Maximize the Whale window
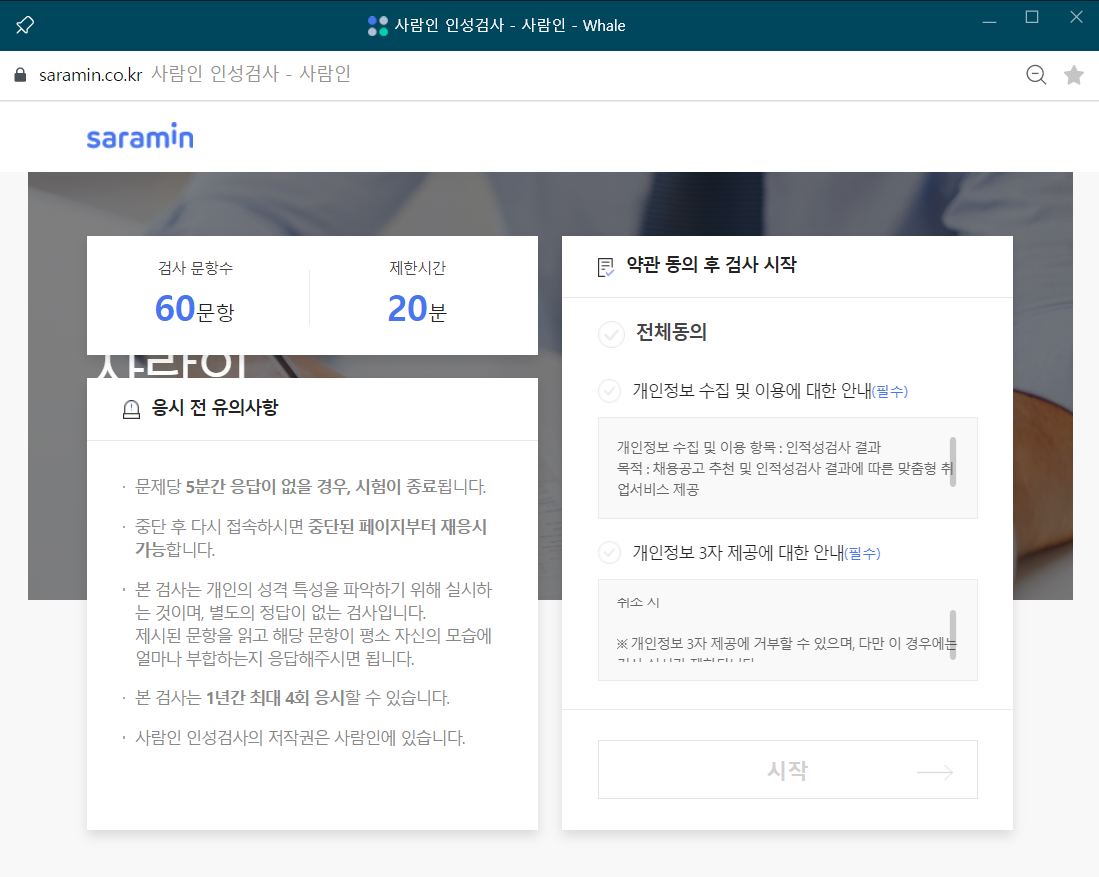Image resolution: width=1099 pixels, height=877 pixels. [x=1032, y=17]
